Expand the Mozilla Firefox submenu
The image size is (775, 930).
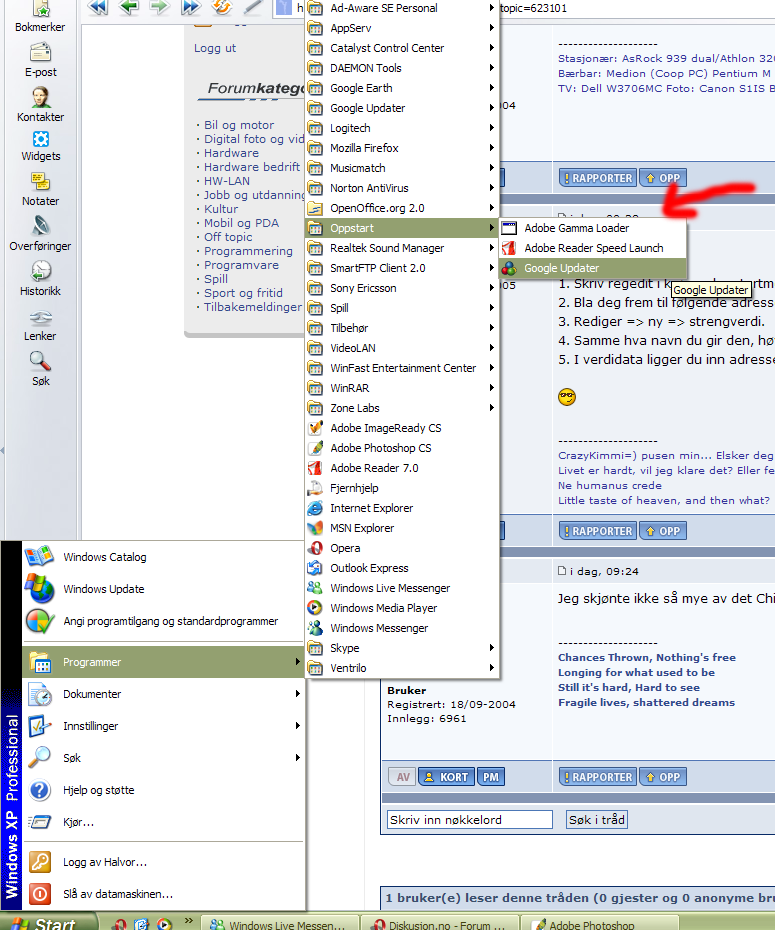[x=403, y=148]
